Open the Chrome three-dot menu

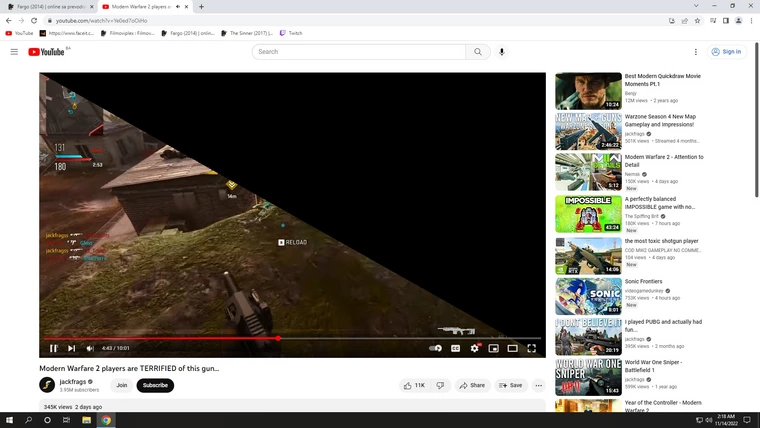pos(751,20)
